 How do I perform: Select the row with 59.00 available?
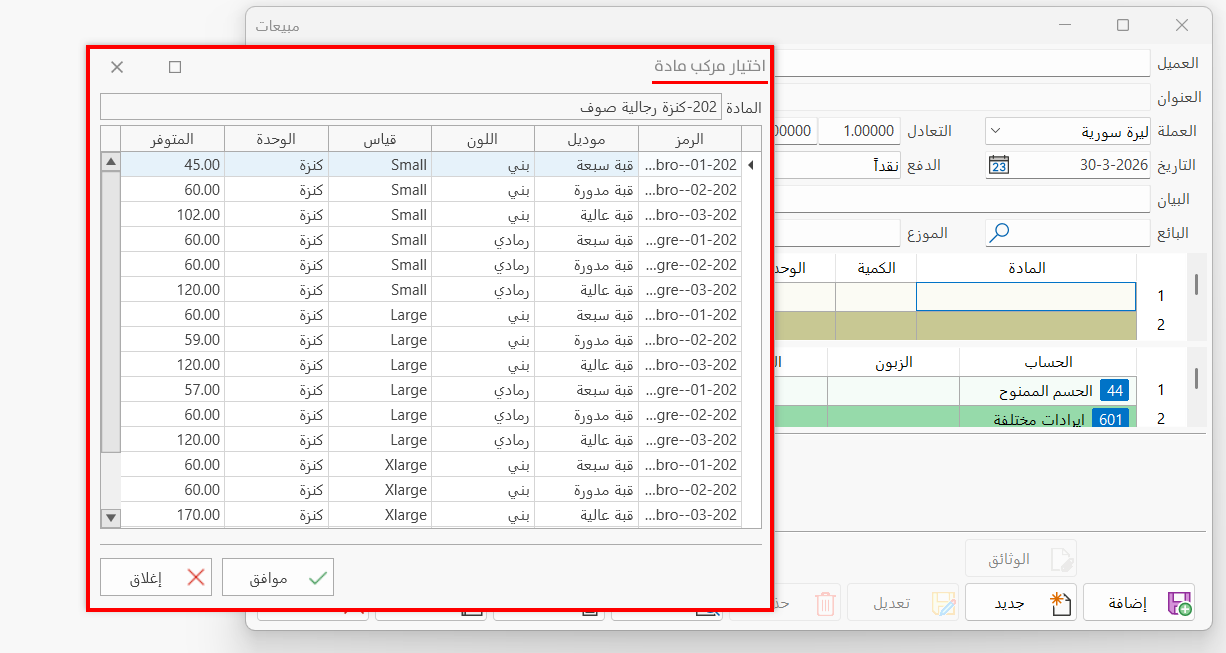(x=431, y=340)
